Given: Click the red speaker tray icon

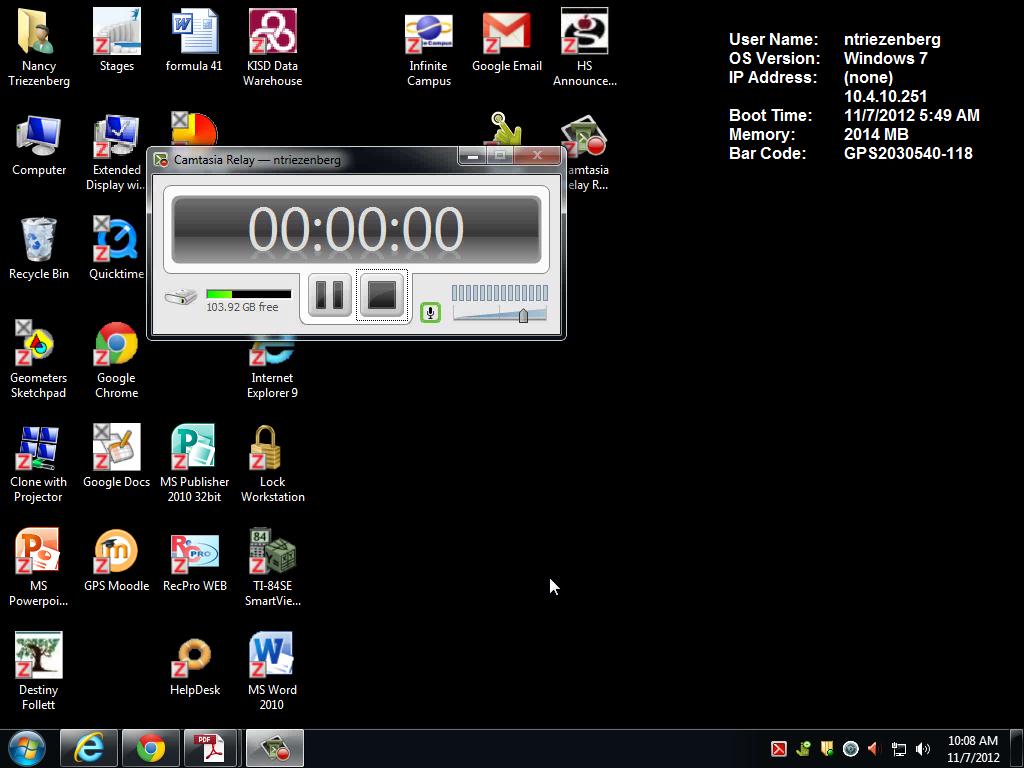Looking at the screenshot, I should pyautogui.click(x=874, y=749).
